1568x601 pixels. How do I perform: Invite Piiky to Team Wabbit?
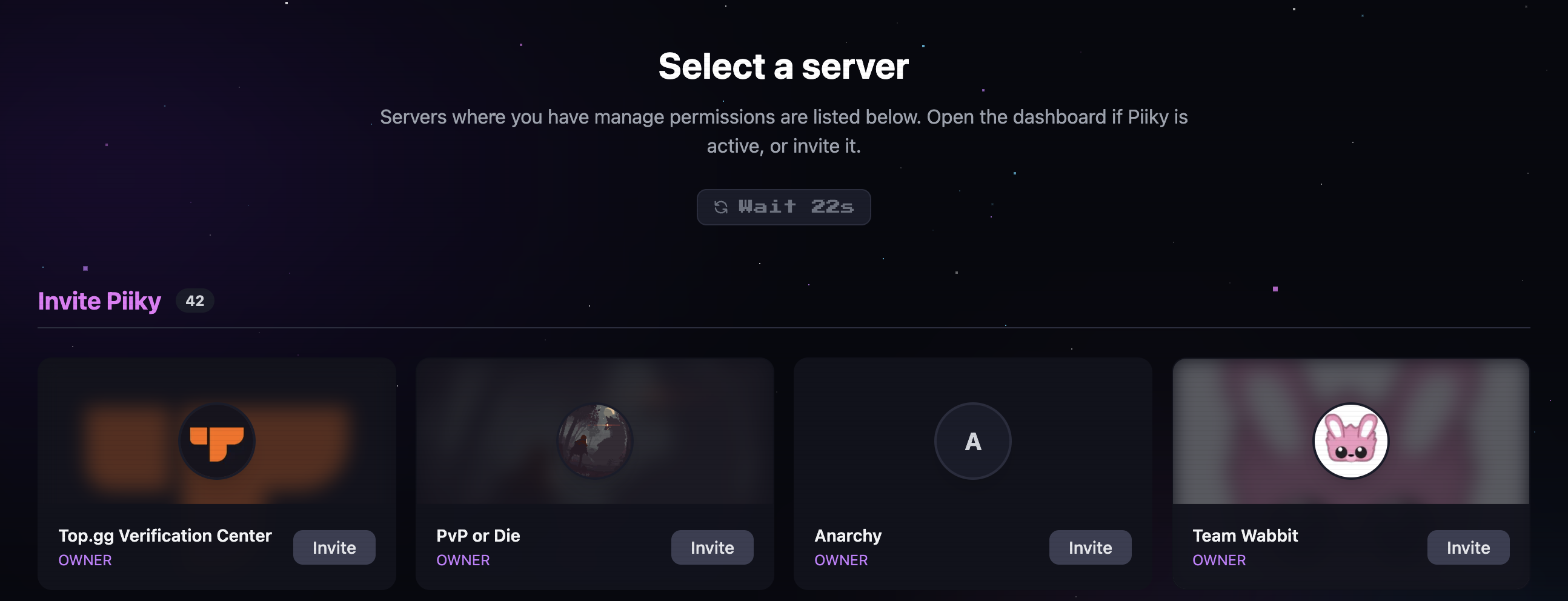click(x=1468, y=548)
